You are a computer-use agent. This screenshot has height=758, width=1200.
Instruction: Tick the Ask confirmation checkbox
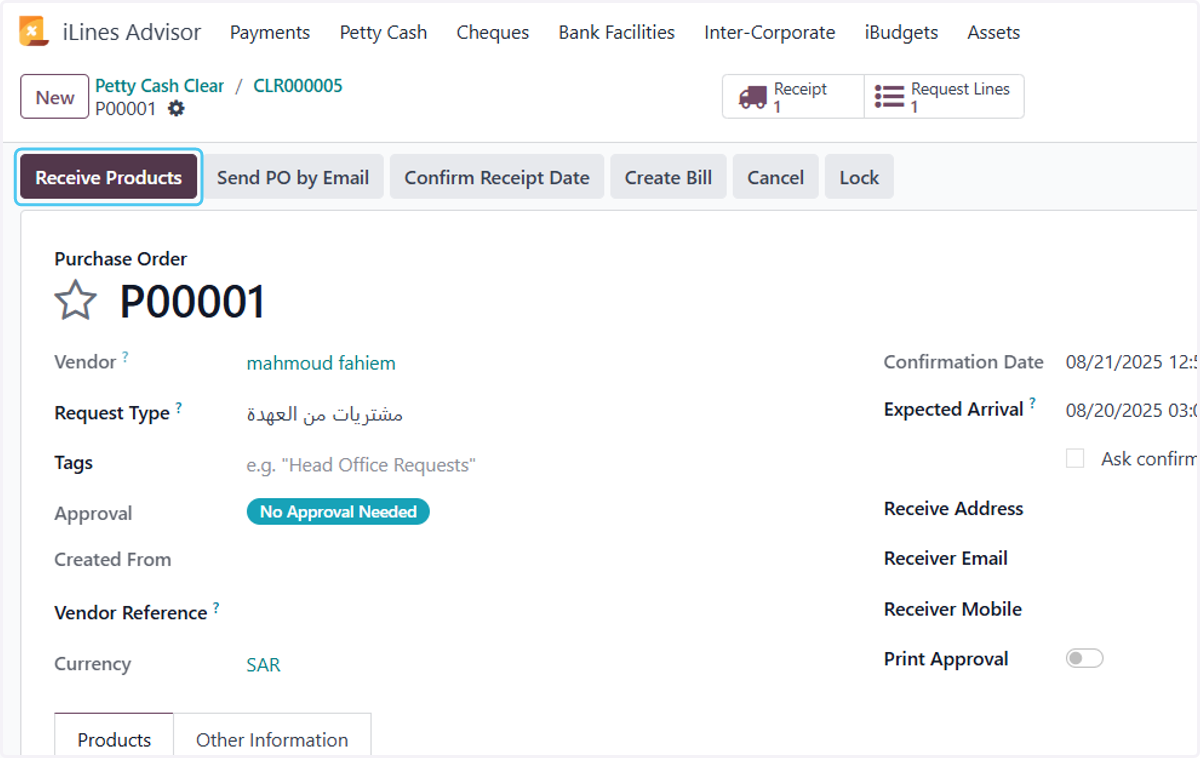coord(1075,459)
